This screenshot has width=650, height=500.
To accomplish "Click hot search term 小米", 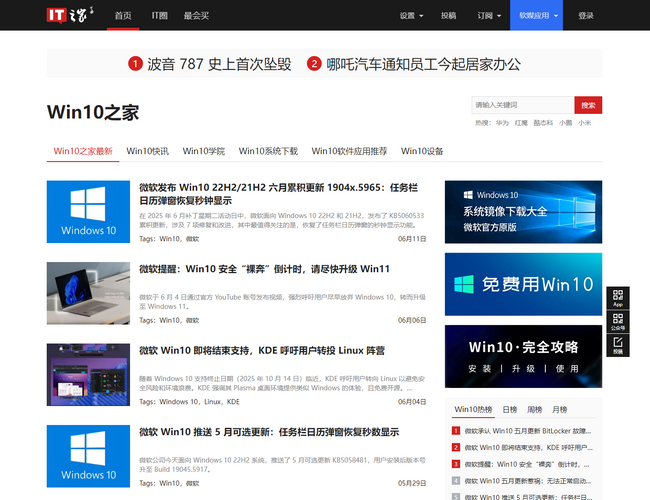I will (585, 123).
